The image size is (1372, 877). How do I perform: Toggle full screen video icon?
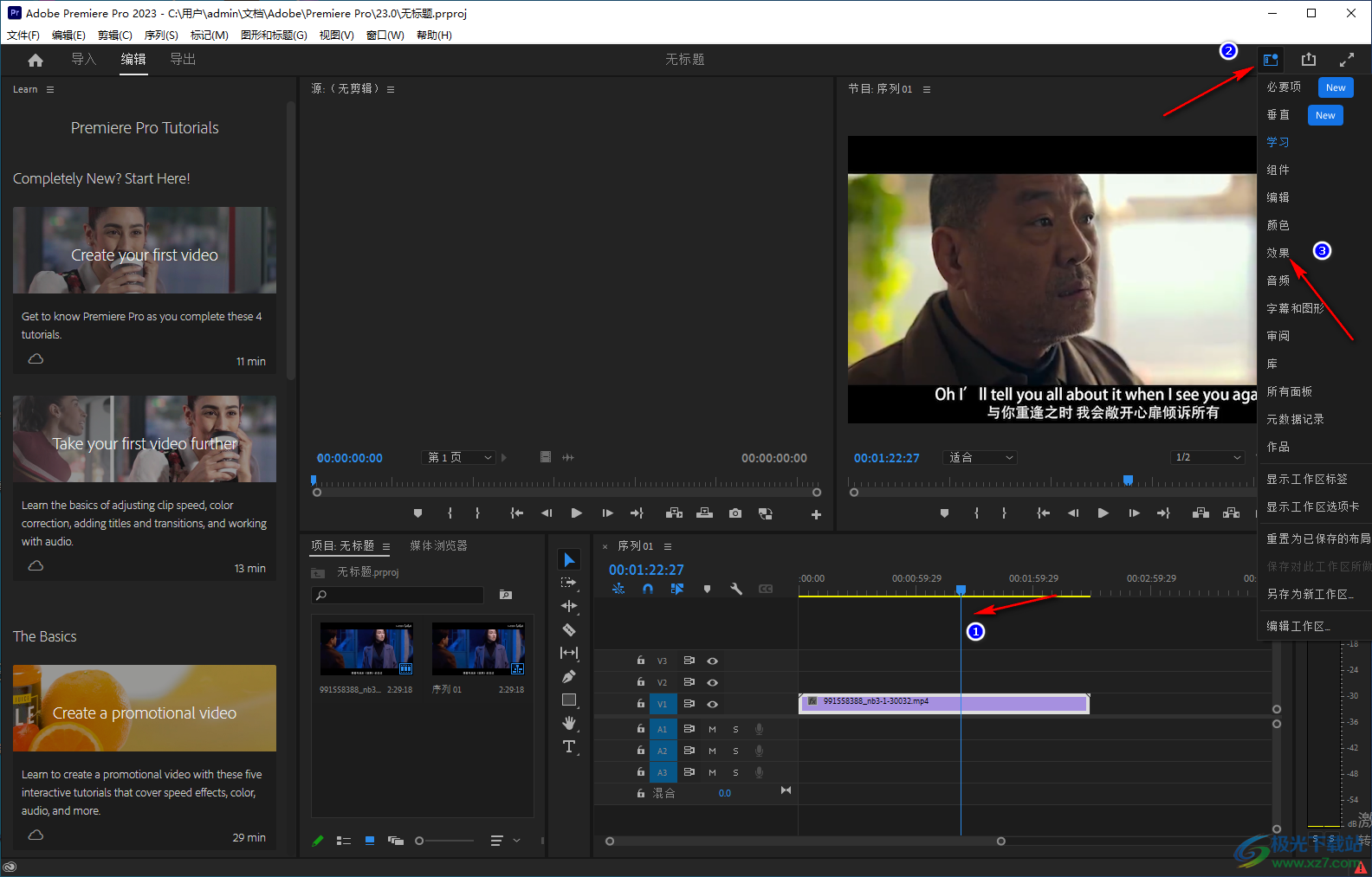[1347, 60]
